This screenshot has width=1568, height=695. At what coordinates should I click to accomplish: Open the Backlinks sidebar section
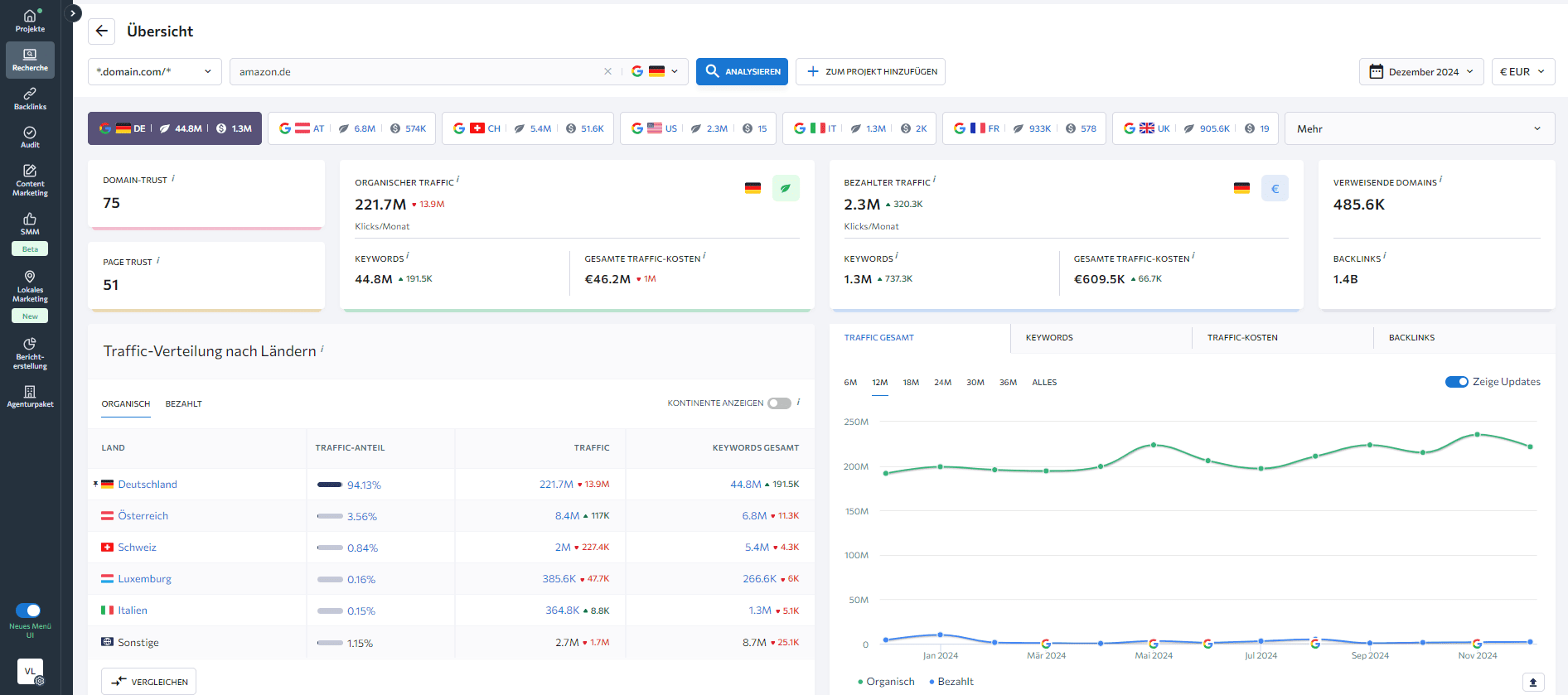pyautogui.click(x=30, y=99)
